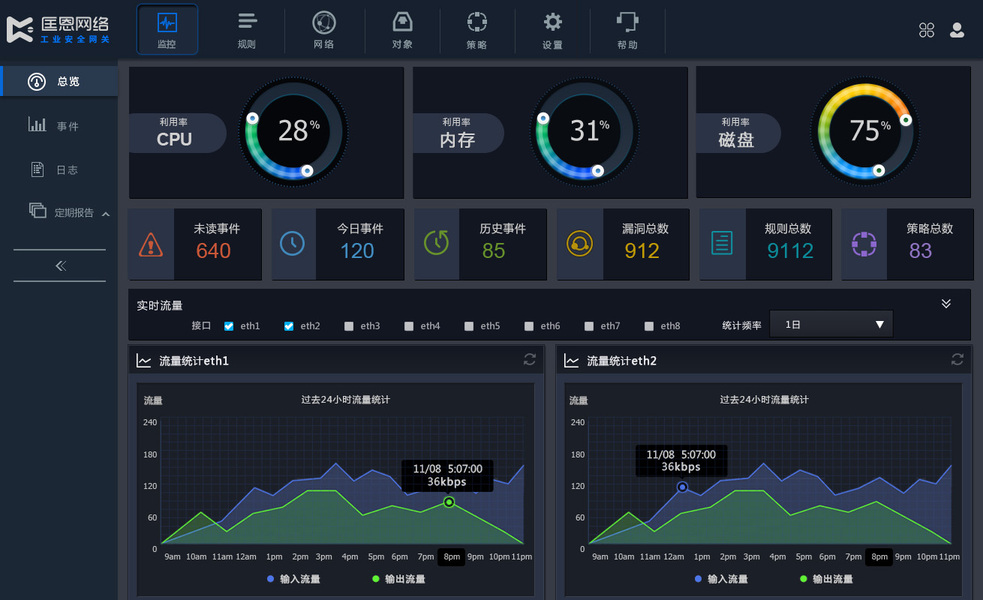The height and width of the screenshot is (600, 983).
Task: Collapse the 实时流量 panel with double chevron
Action: point(946,303)
